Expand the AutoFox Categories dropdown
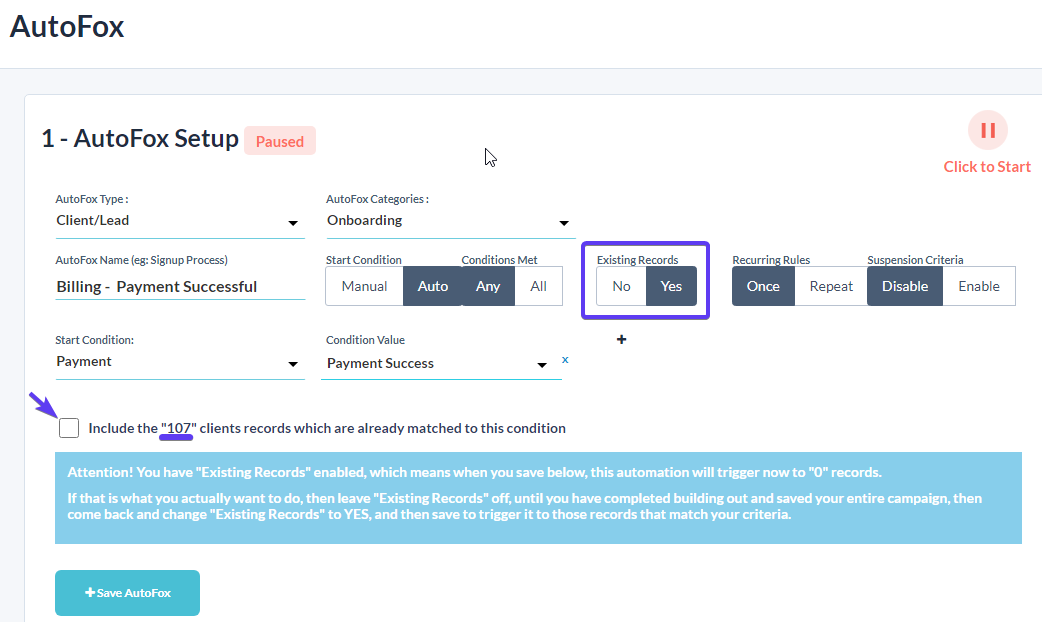Screen dimensions: 1042x622 point(451,221)
